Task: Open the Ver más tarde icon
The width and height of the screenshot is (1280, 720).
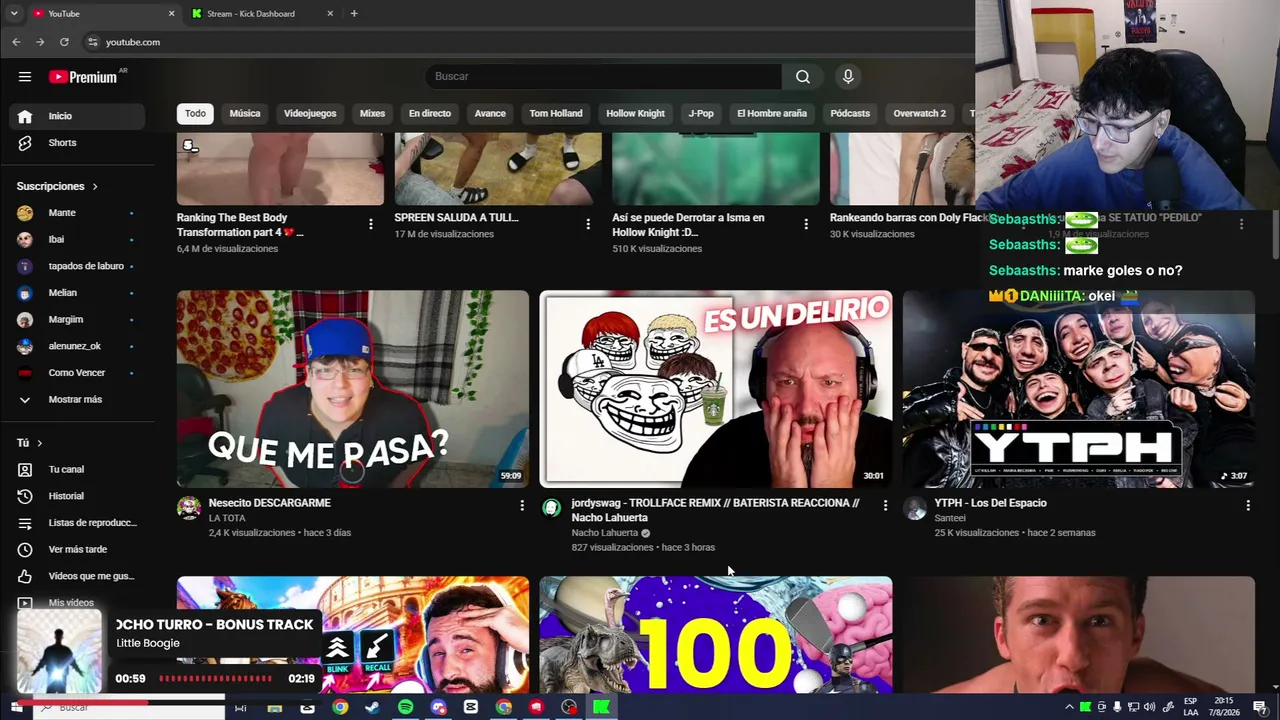Action: 25,549
